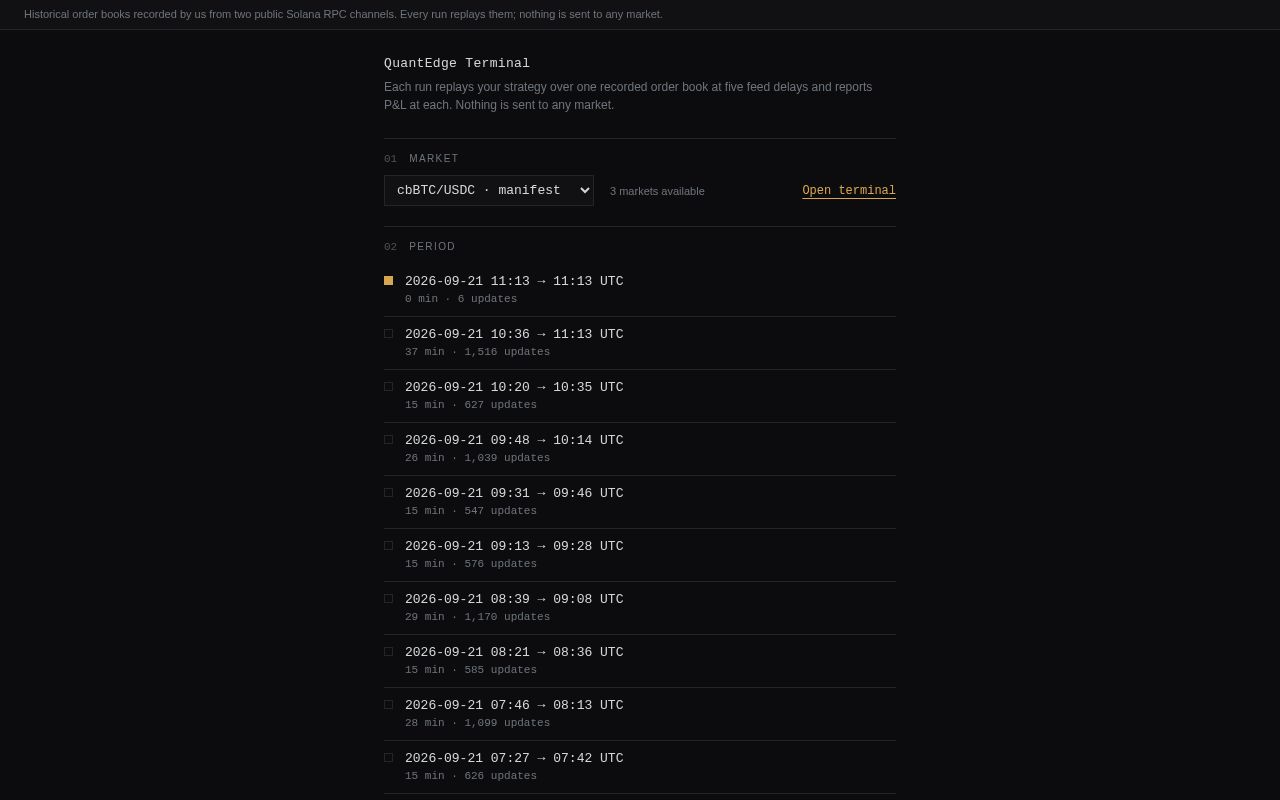Click the '15 min · 627 updates' detail text

pyautogui.click(x=471, y=405)
